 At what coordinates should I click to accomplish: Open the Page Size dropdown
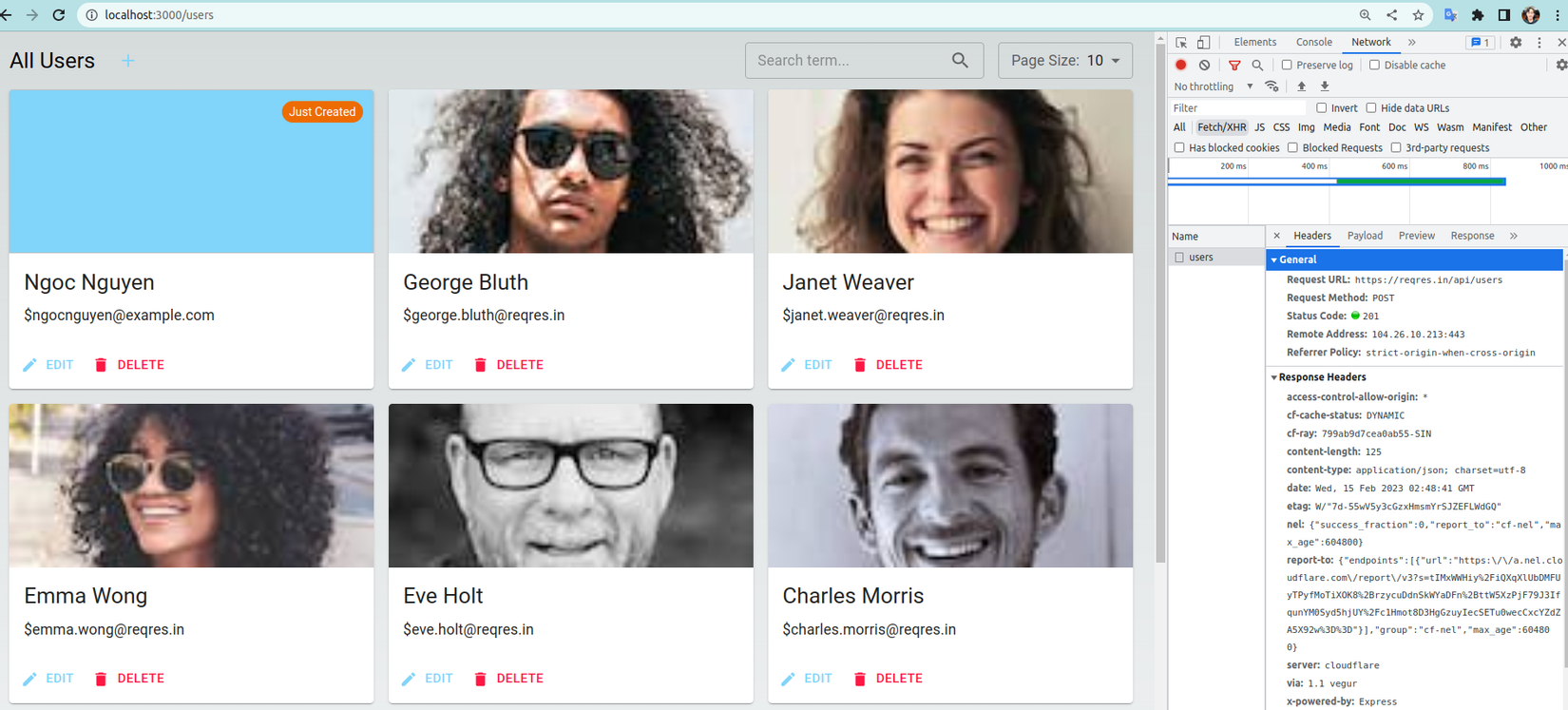tap(1064, 61)
